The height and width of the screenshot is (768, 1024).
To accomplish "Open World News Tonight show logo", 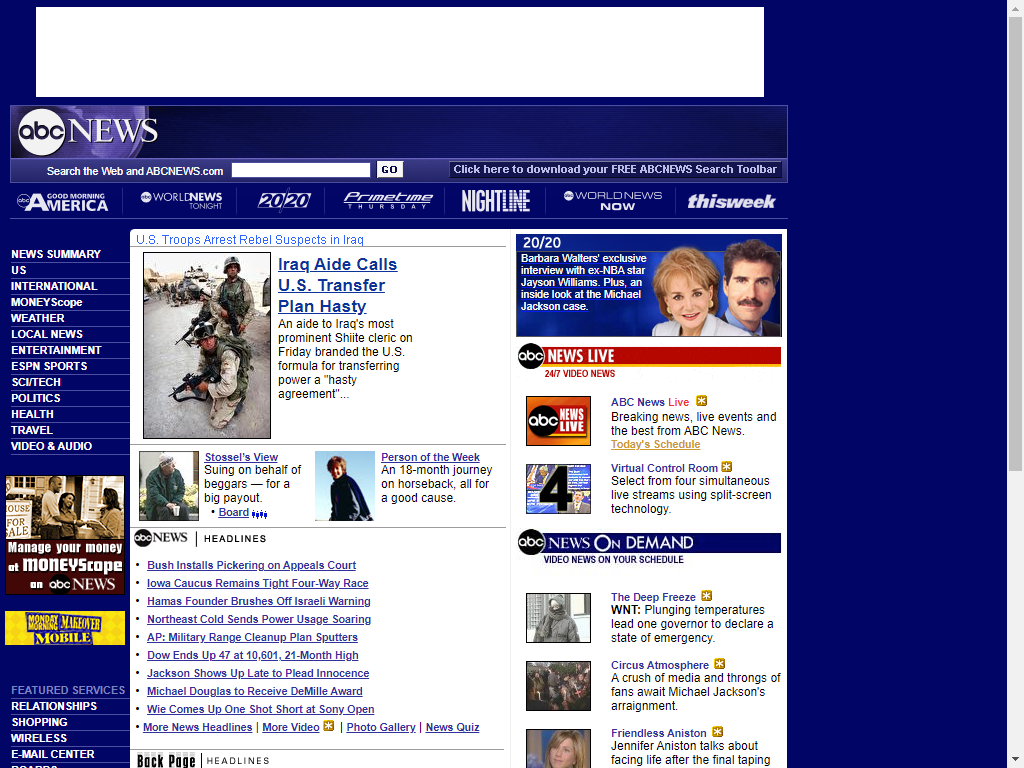I will tap(182, 200).
